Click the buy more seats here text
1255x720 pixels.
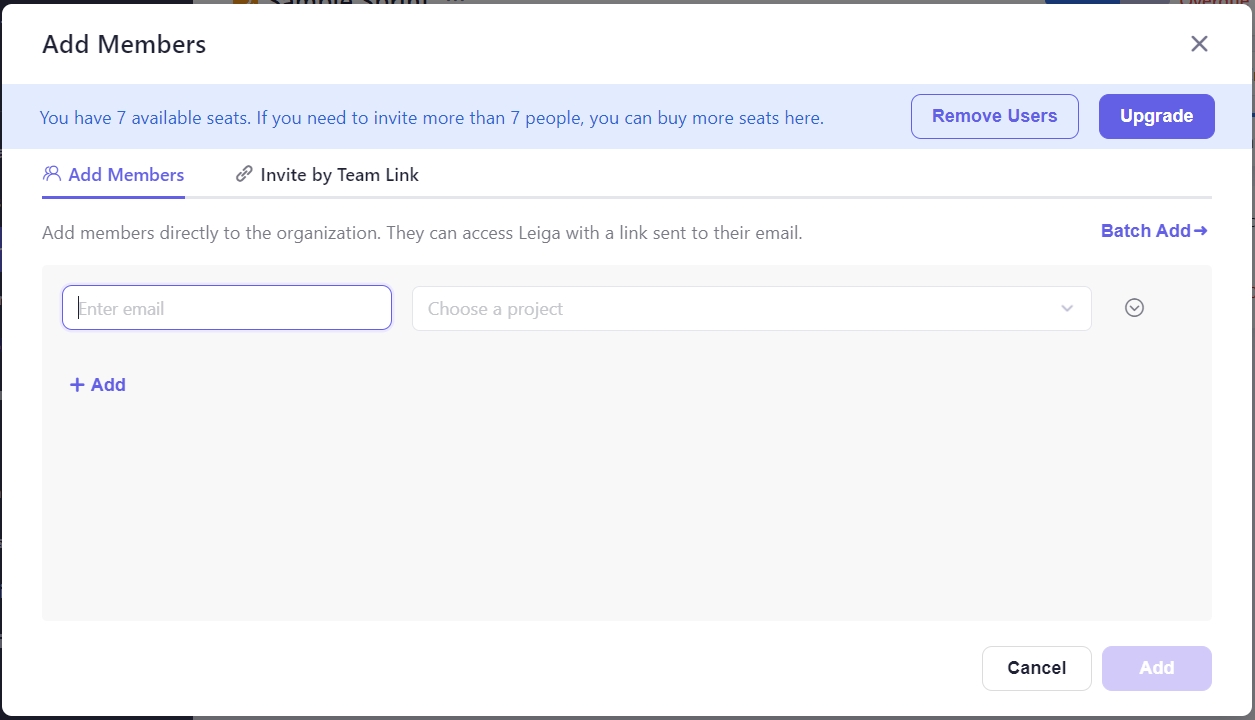755,118
